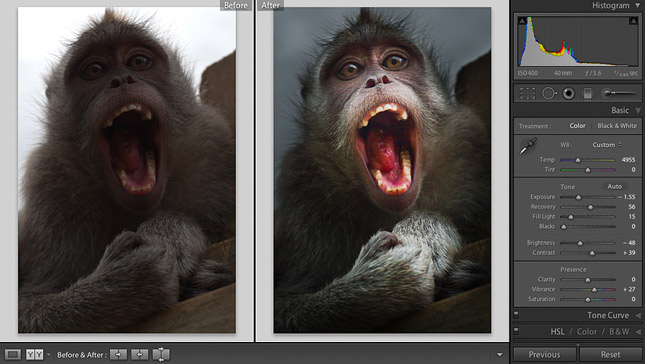The width and height of the screenshot is (645, 364).
Task: Switch to Loupe view mode
Action: pos(13,354)
